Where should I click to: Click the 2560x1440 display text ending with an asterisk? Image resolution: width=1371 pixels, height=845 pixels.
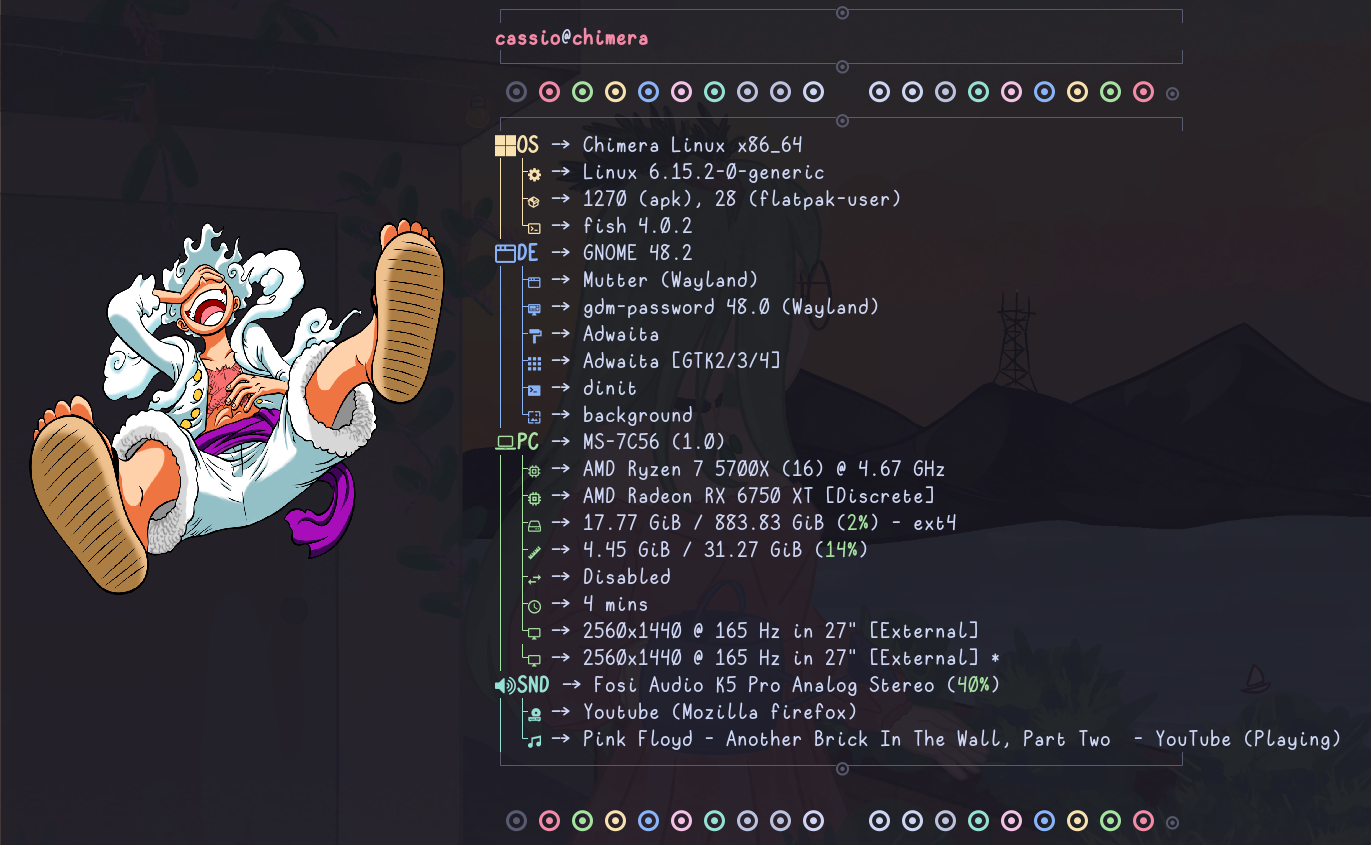click(792, 659)
